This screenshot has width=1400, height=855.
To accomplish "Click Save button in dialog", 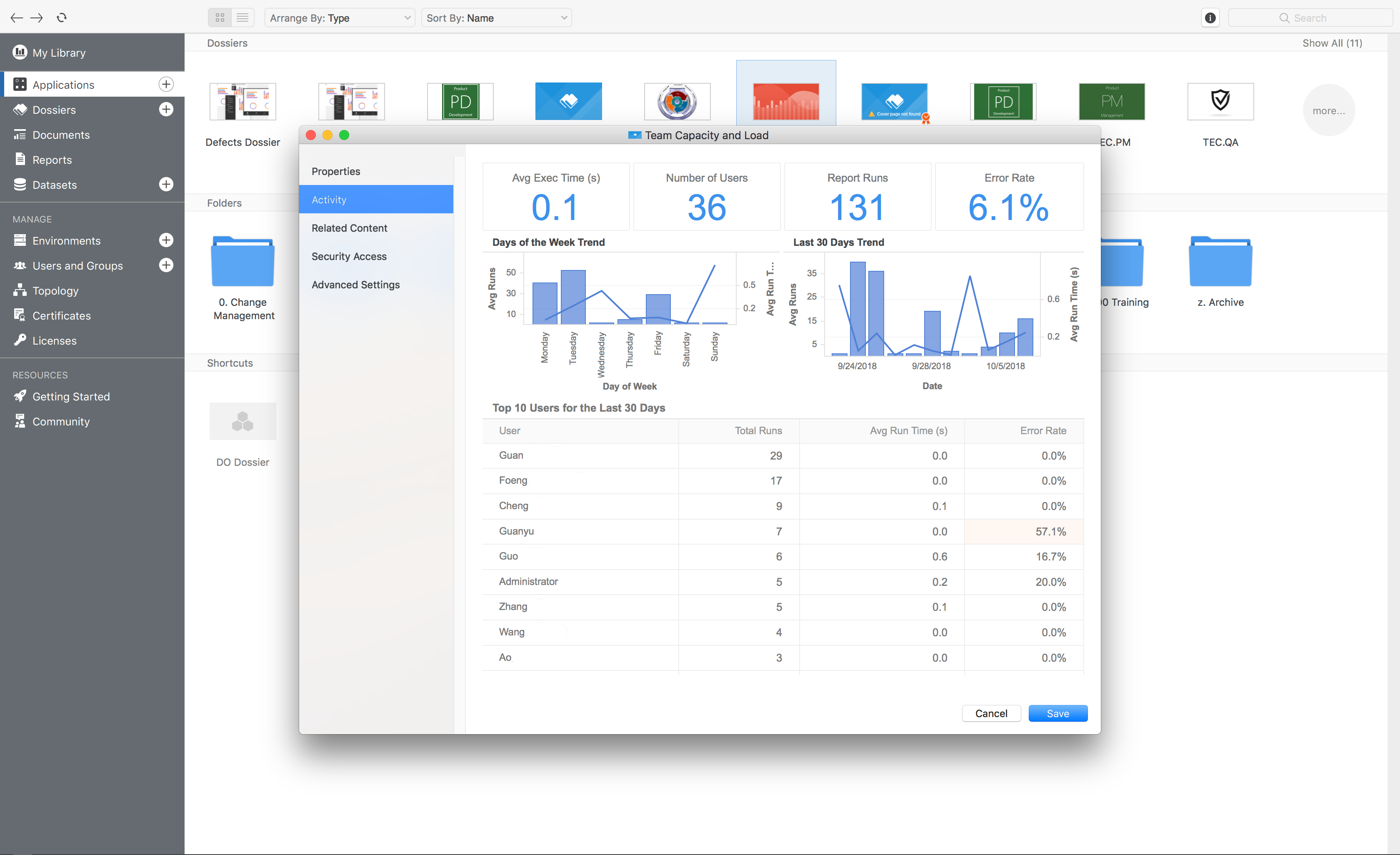I will coord(1057,713).
